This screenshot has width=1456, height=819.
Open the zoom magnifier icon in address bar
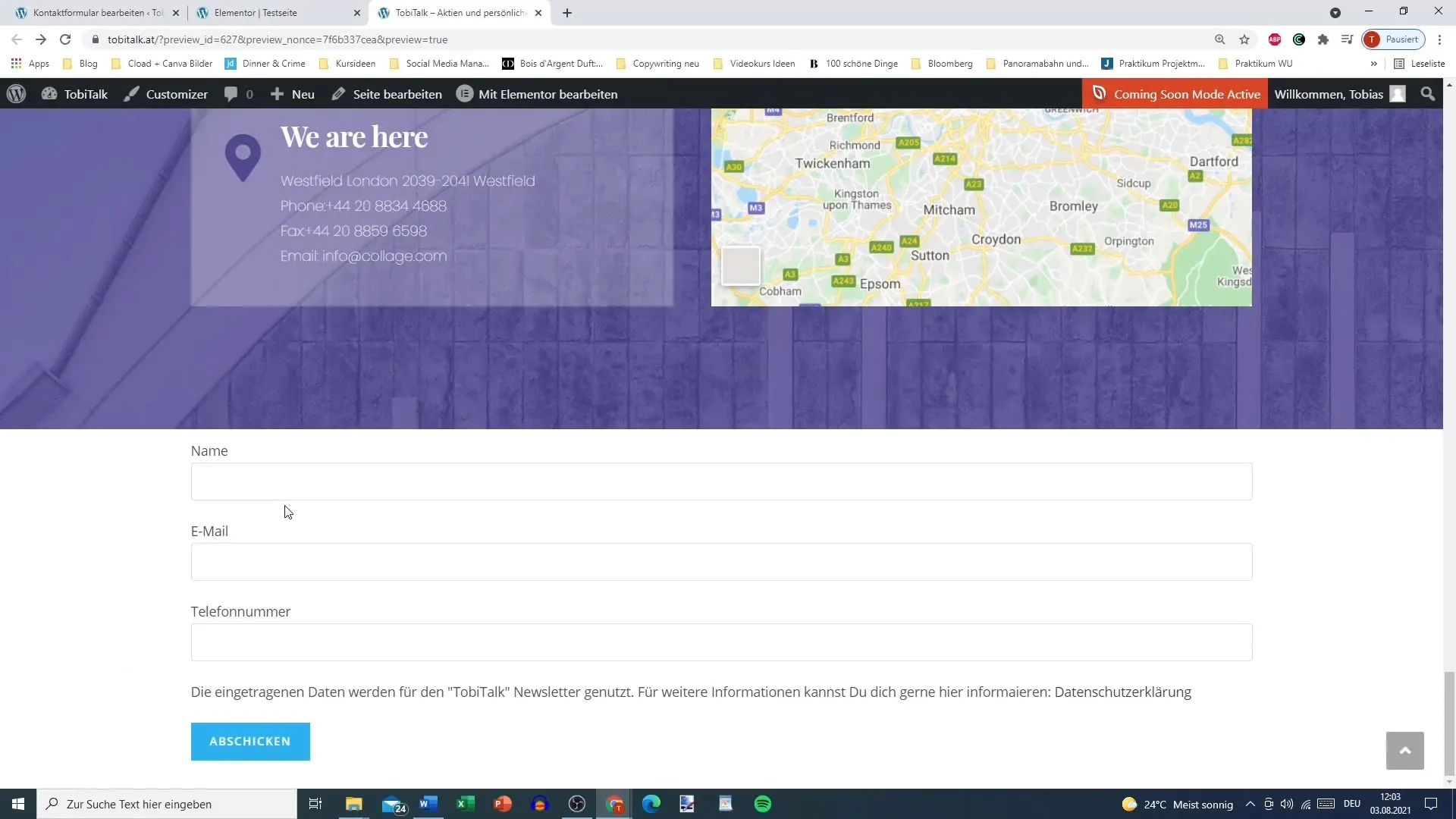click(1220, 39)
